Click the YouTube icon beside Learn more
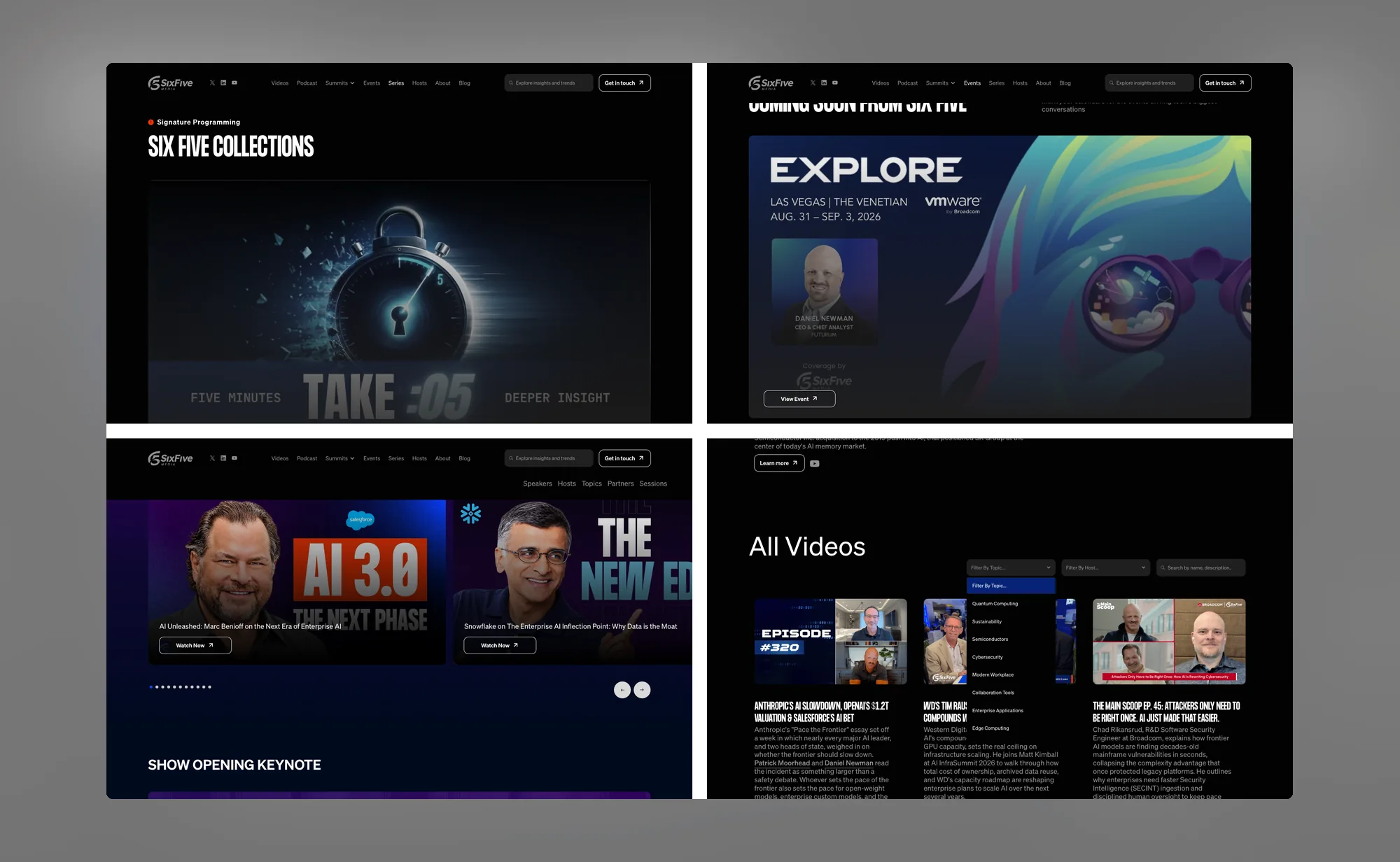This screenshot has height=862, width=1400. 815,463
